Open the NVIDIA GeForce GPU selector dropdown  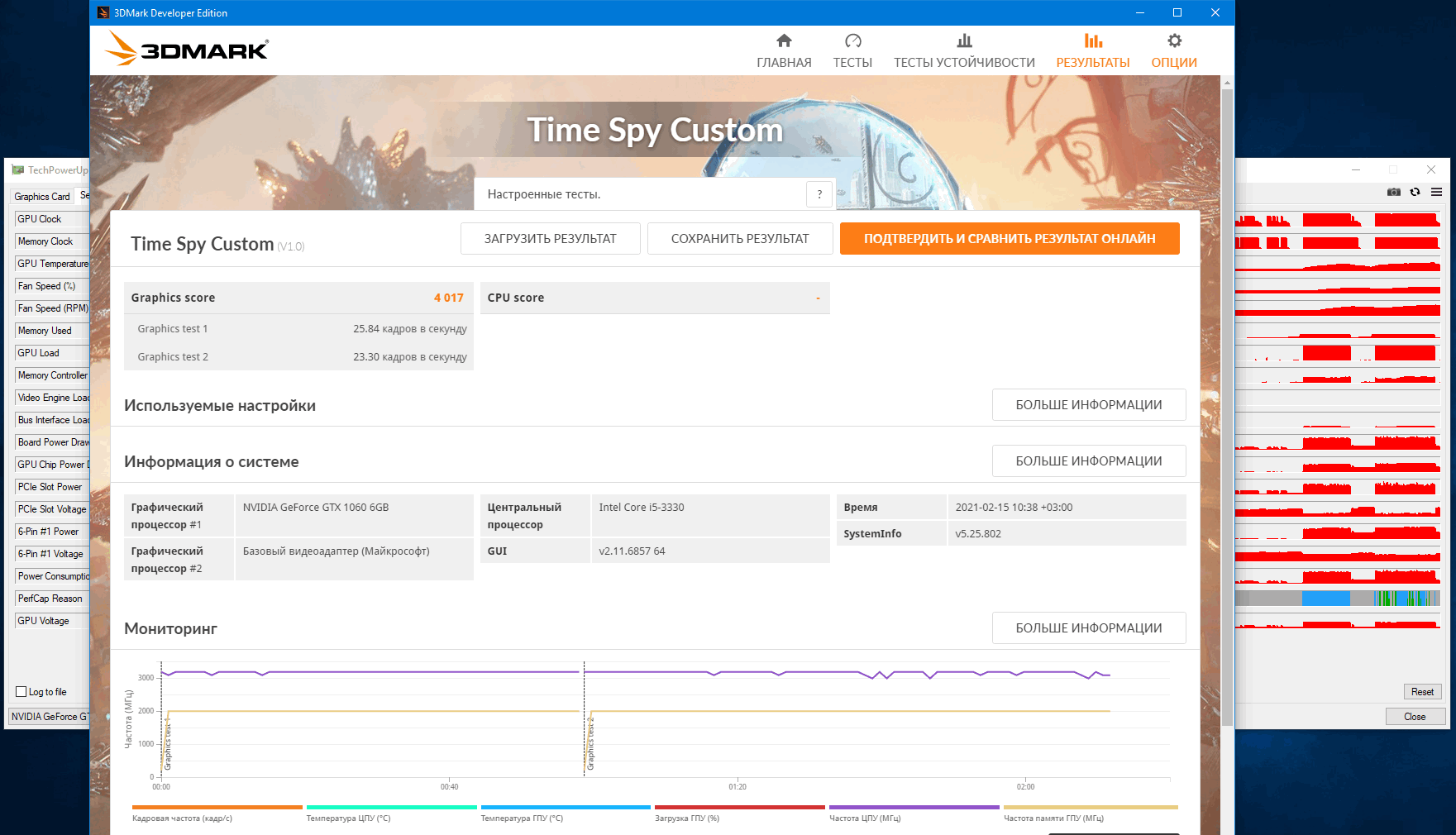pos(50,717)
